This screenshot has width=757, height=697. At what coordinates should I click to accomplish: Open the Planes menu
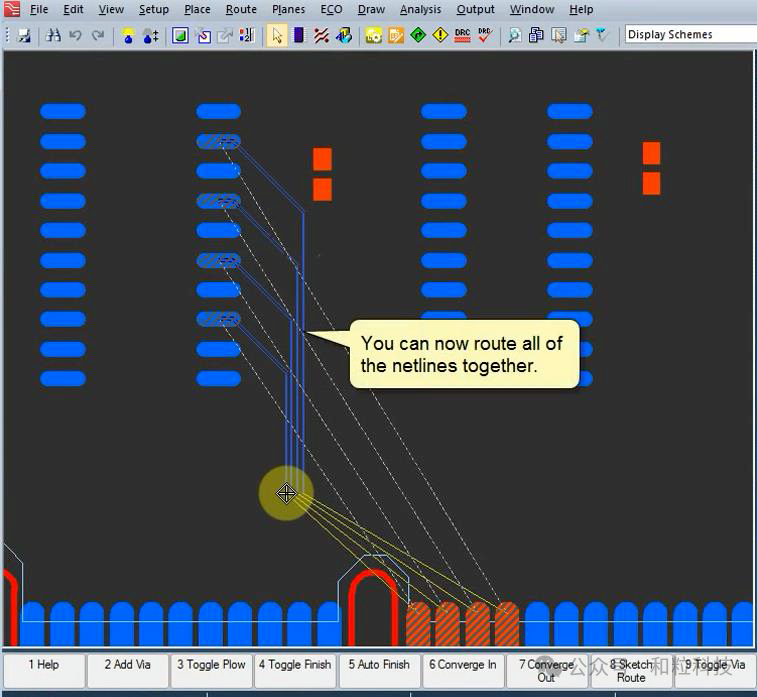coord(289,10)
